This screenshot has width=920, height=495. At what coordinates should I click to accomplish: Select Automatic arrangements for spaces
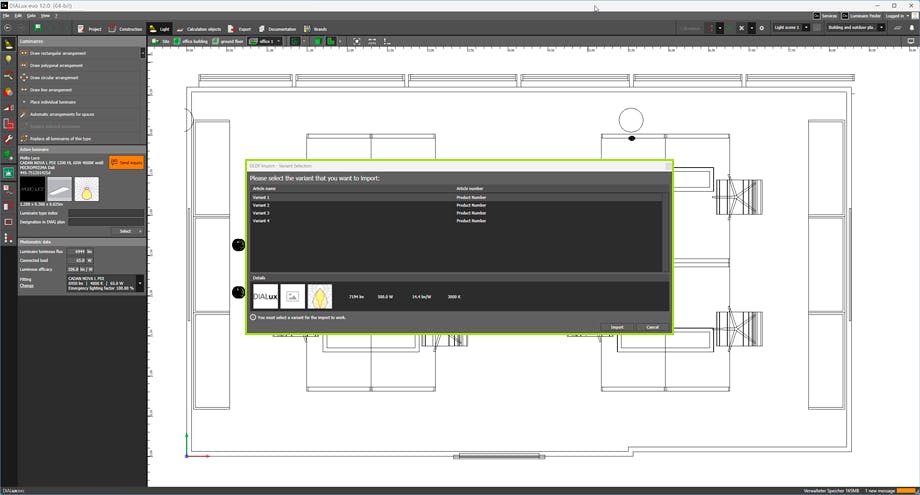click(80, 114)
